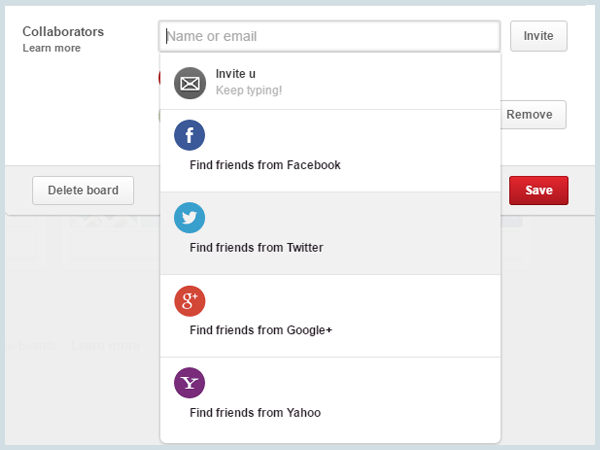Select the Invite u suggestion

(330, 82)
